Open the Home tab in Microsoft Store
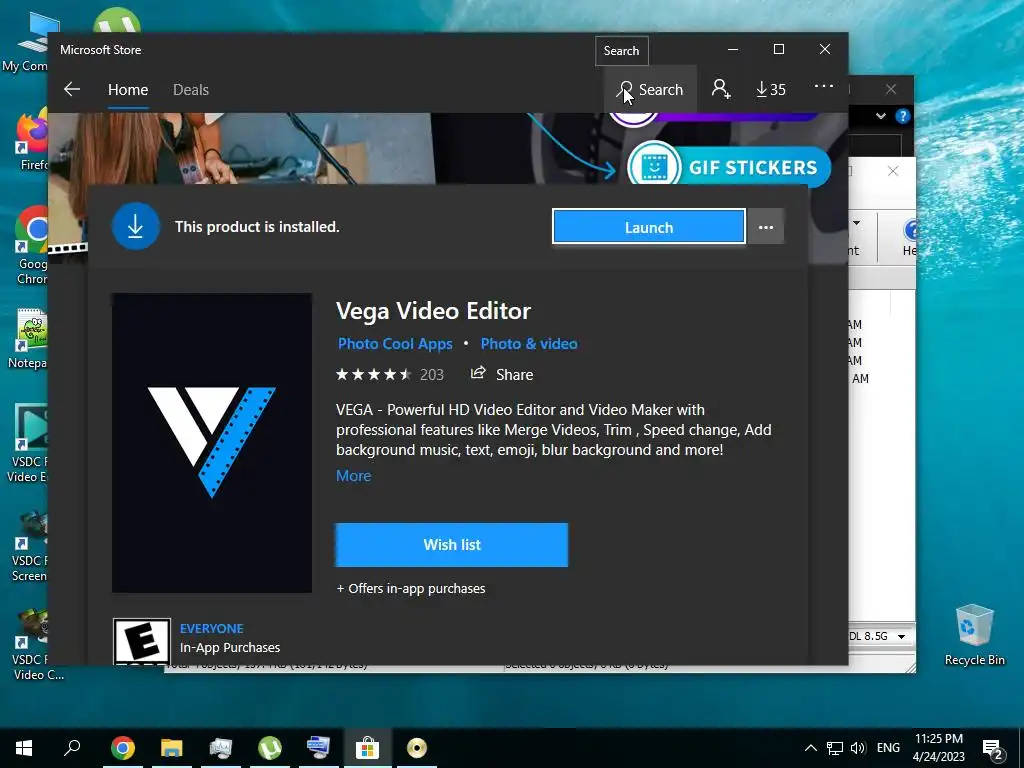Viewport: 1024px width, 768px height. [x=128, y=89]
